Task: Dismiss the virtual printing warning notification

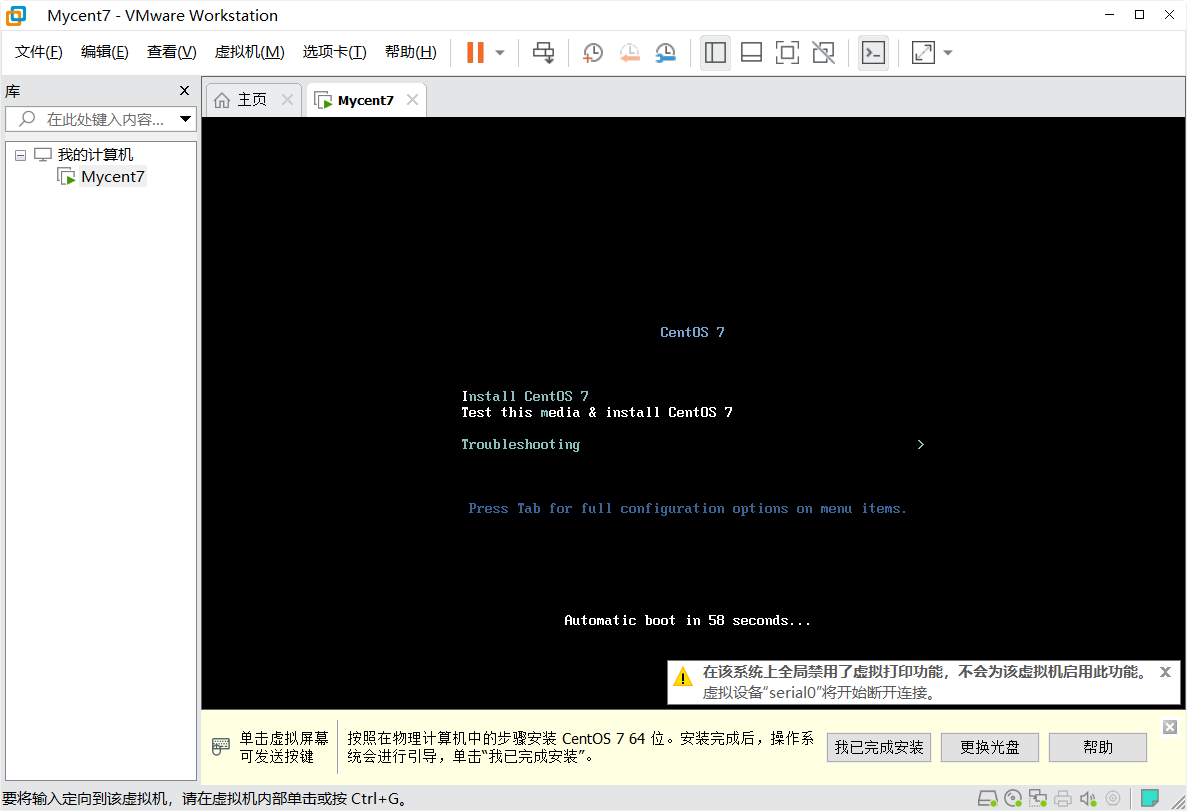Action: point(1166,672)
